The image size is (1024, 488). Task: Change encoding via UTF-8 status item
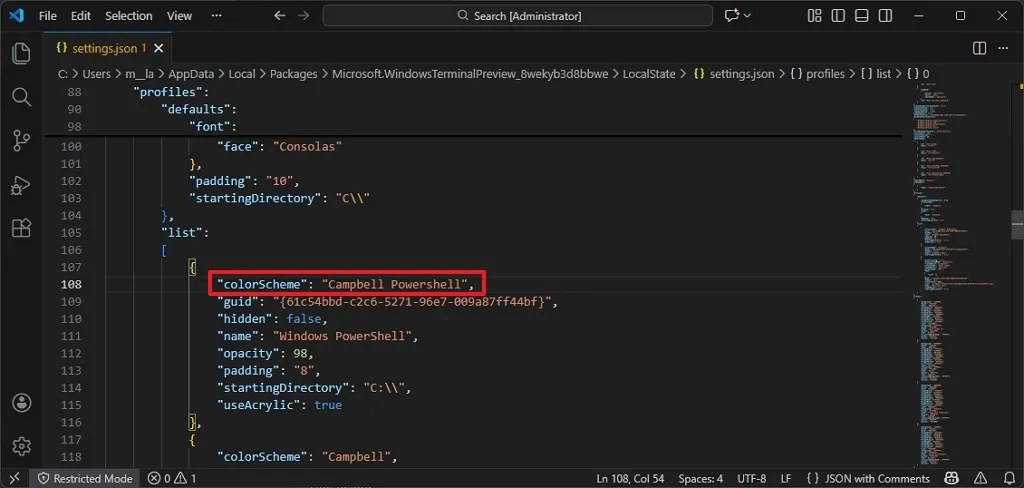click(752, 478)
